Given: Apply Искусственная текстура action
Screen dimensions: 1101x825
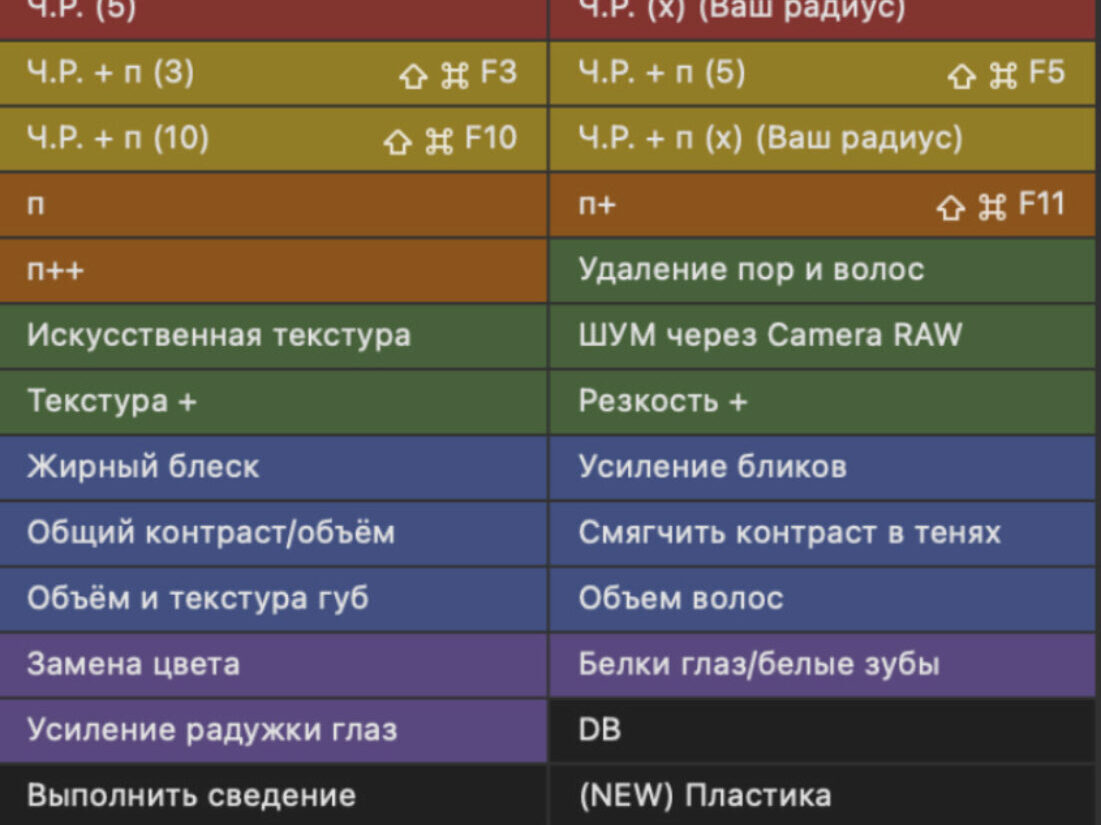Looking at the screenshot, I should [x=272, y=335].
